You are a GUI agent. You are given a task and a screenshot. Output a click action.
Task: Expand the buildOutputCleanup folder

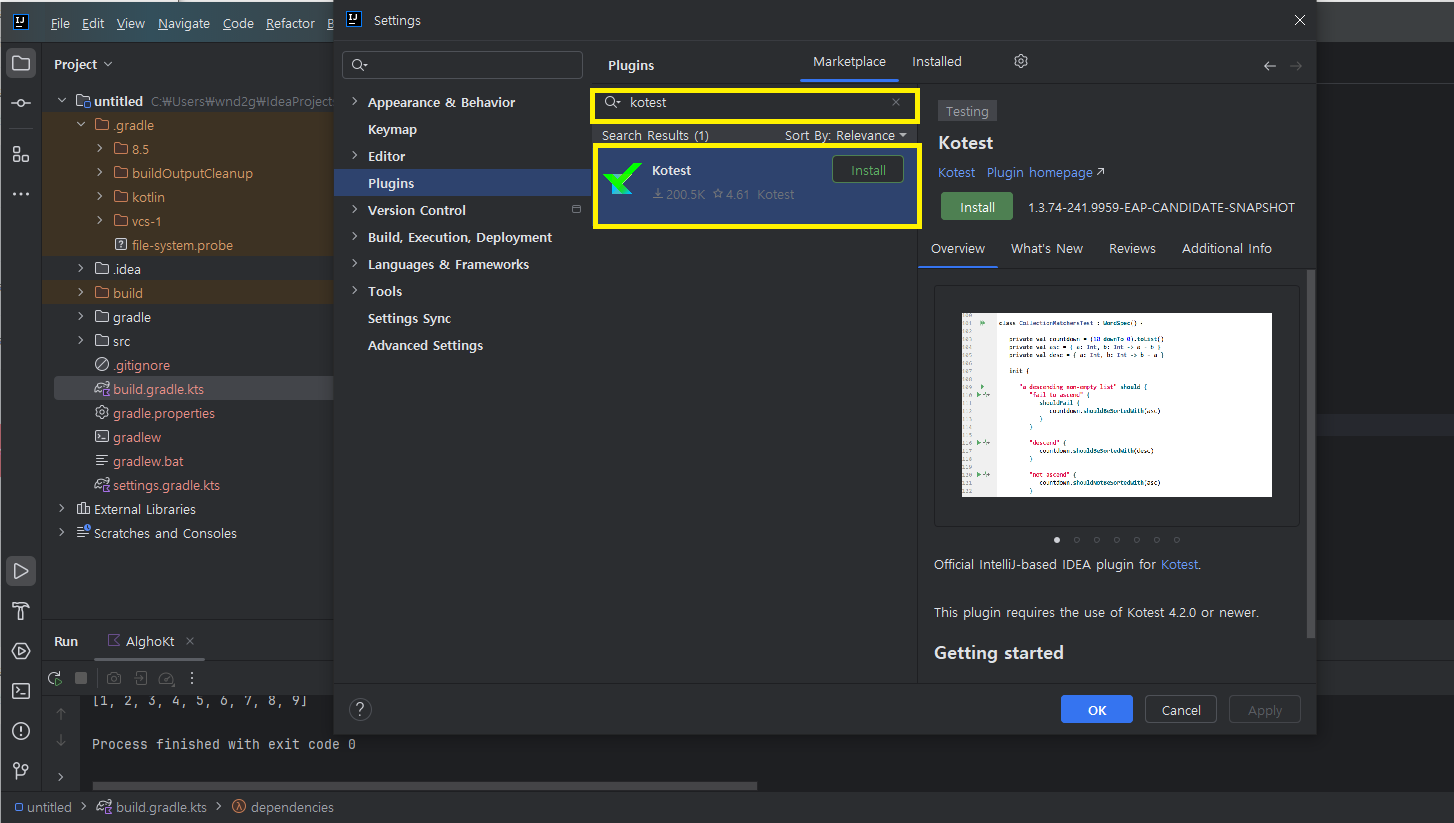click(x=100, y=173)
